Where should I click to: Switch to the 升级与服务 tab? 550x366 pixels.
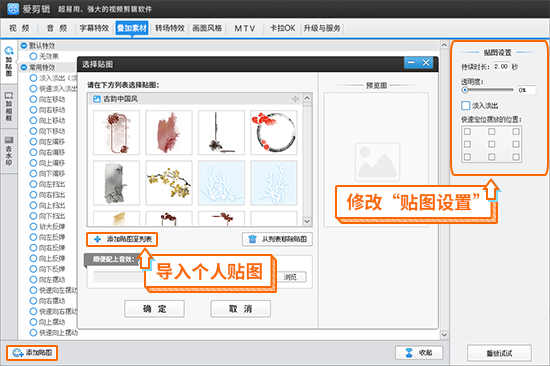point(322,28)
